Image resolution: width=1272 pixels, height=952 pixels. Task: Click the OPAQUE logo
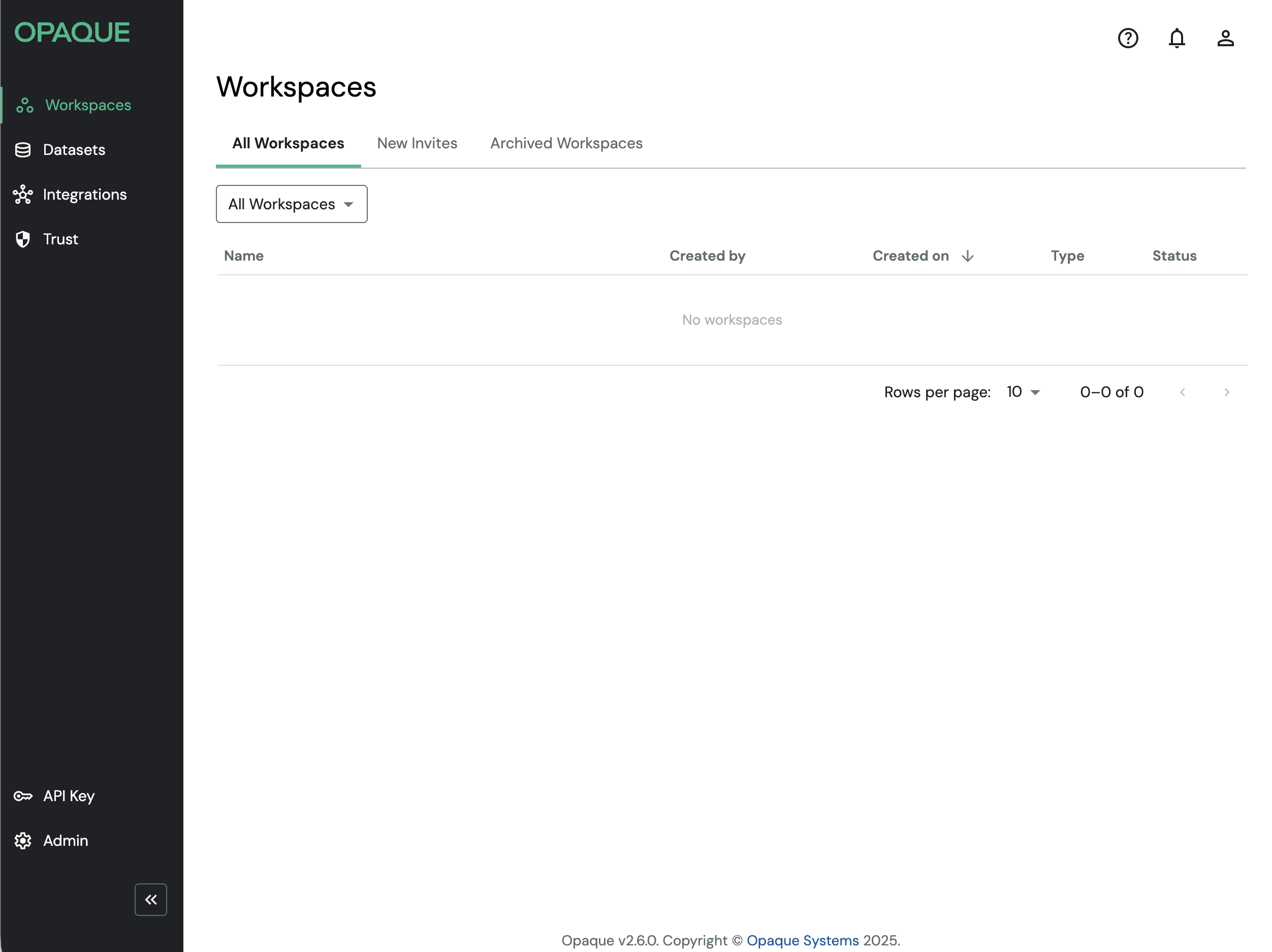pos(72,33)
